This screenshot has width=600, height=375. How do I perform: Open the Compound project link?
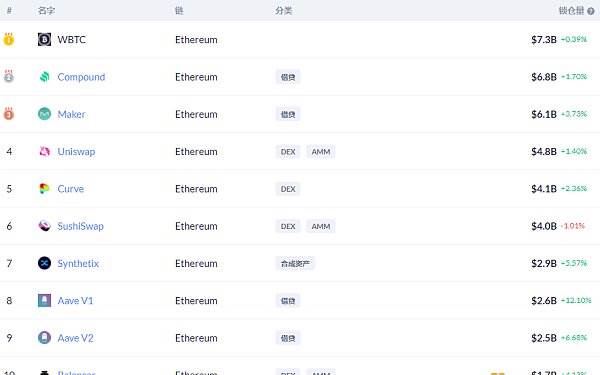click(x=81, y=77)
